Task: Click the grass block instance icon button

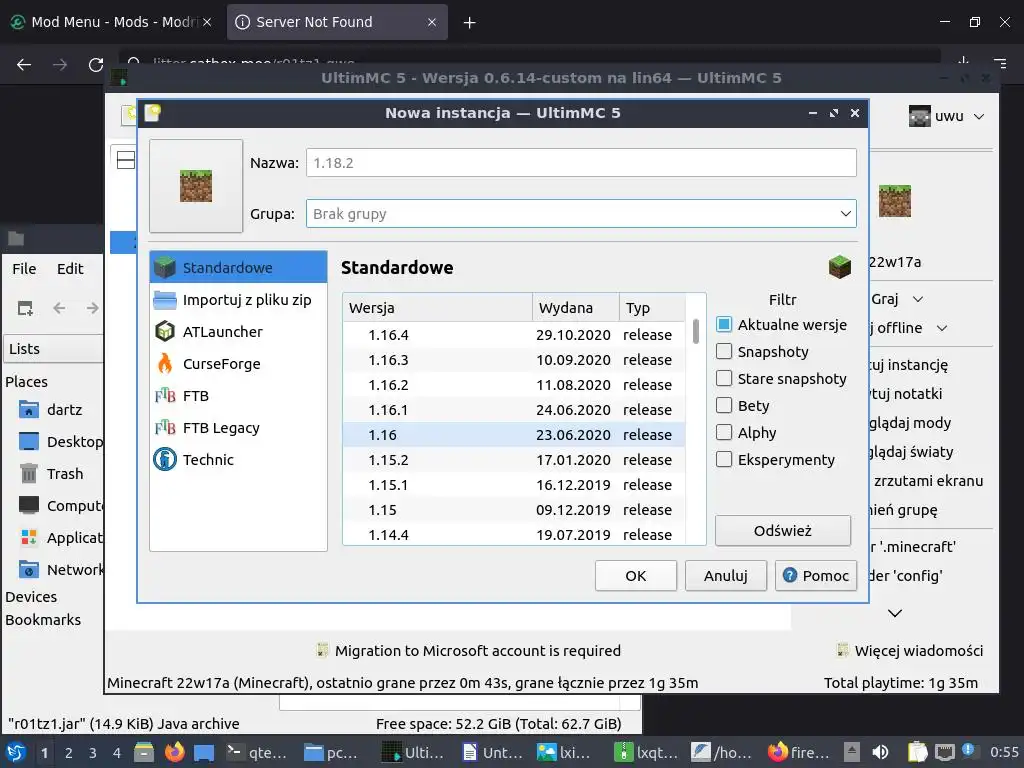Action: click(x=196, y=186)
